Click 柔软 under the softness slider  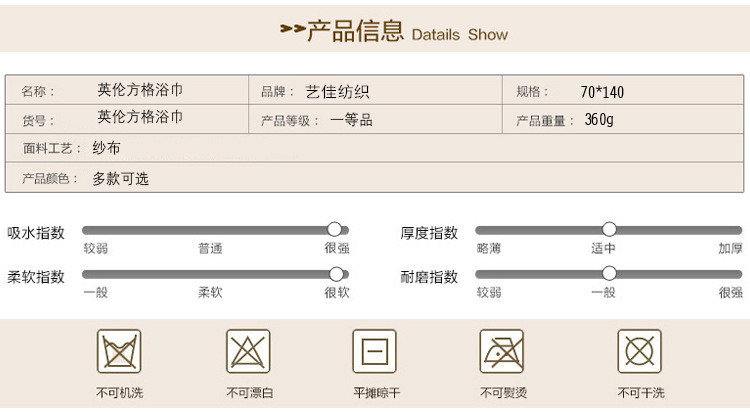point(210,292)
